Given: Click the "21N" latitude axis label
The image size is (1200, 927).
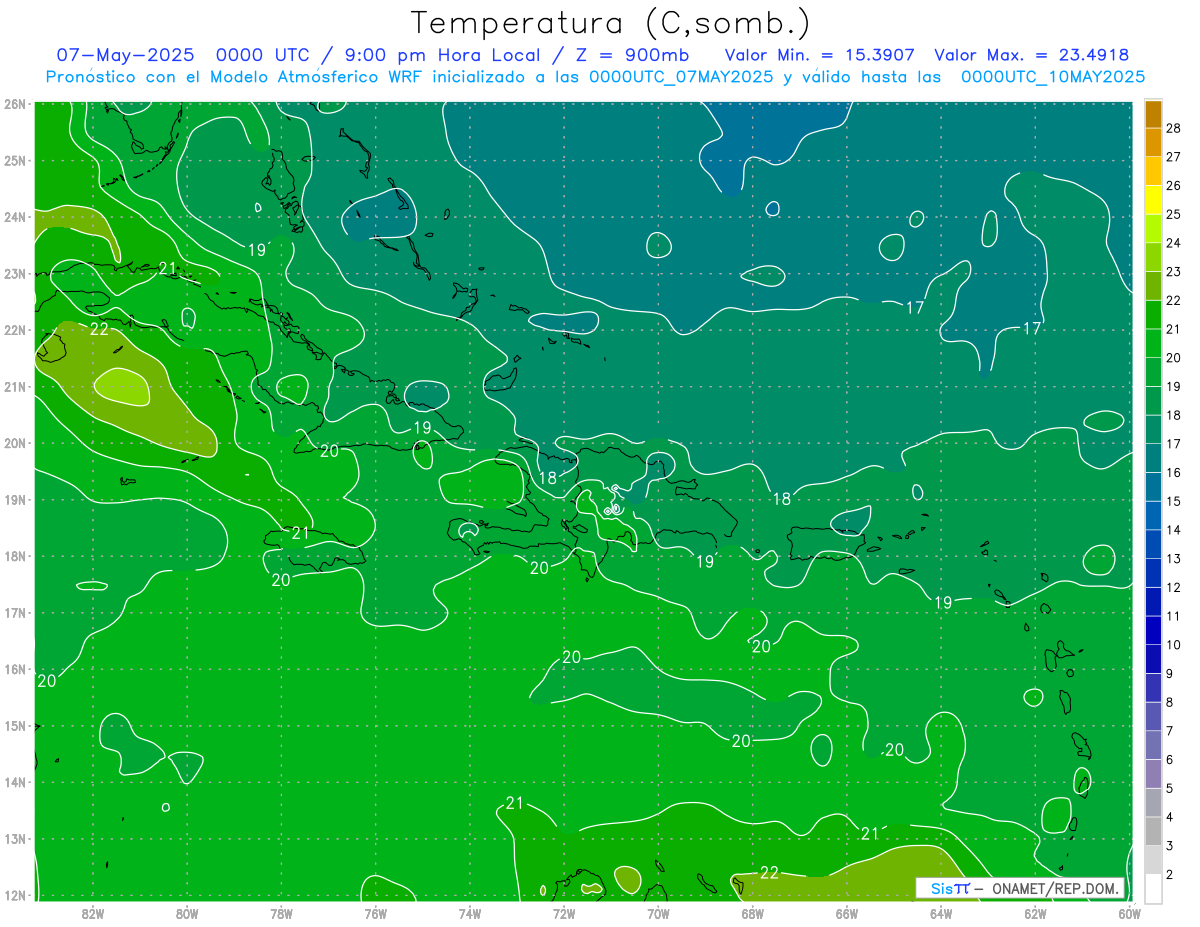Looking at the screenshot, I should (15, 387).
